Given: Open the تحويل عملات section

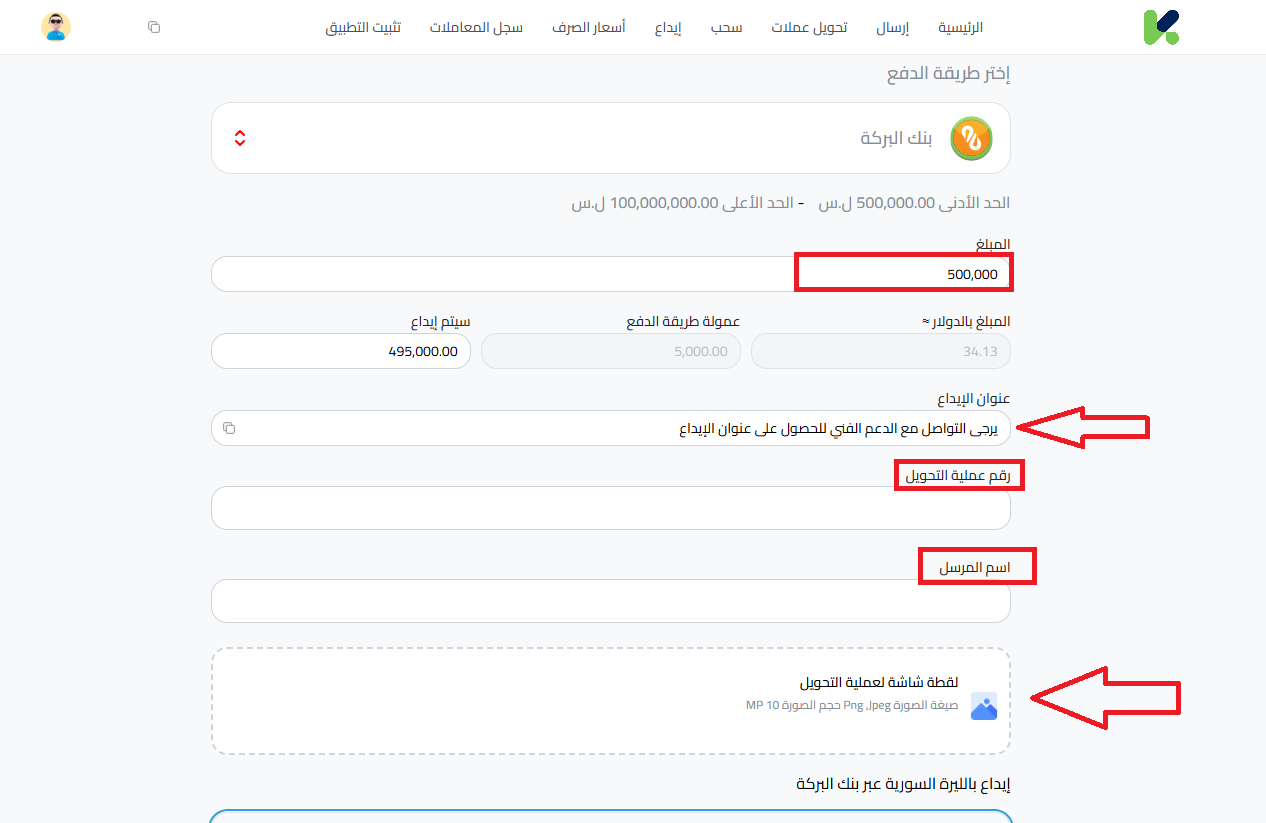Looking at the screenshot, I should tap(809, 27).
